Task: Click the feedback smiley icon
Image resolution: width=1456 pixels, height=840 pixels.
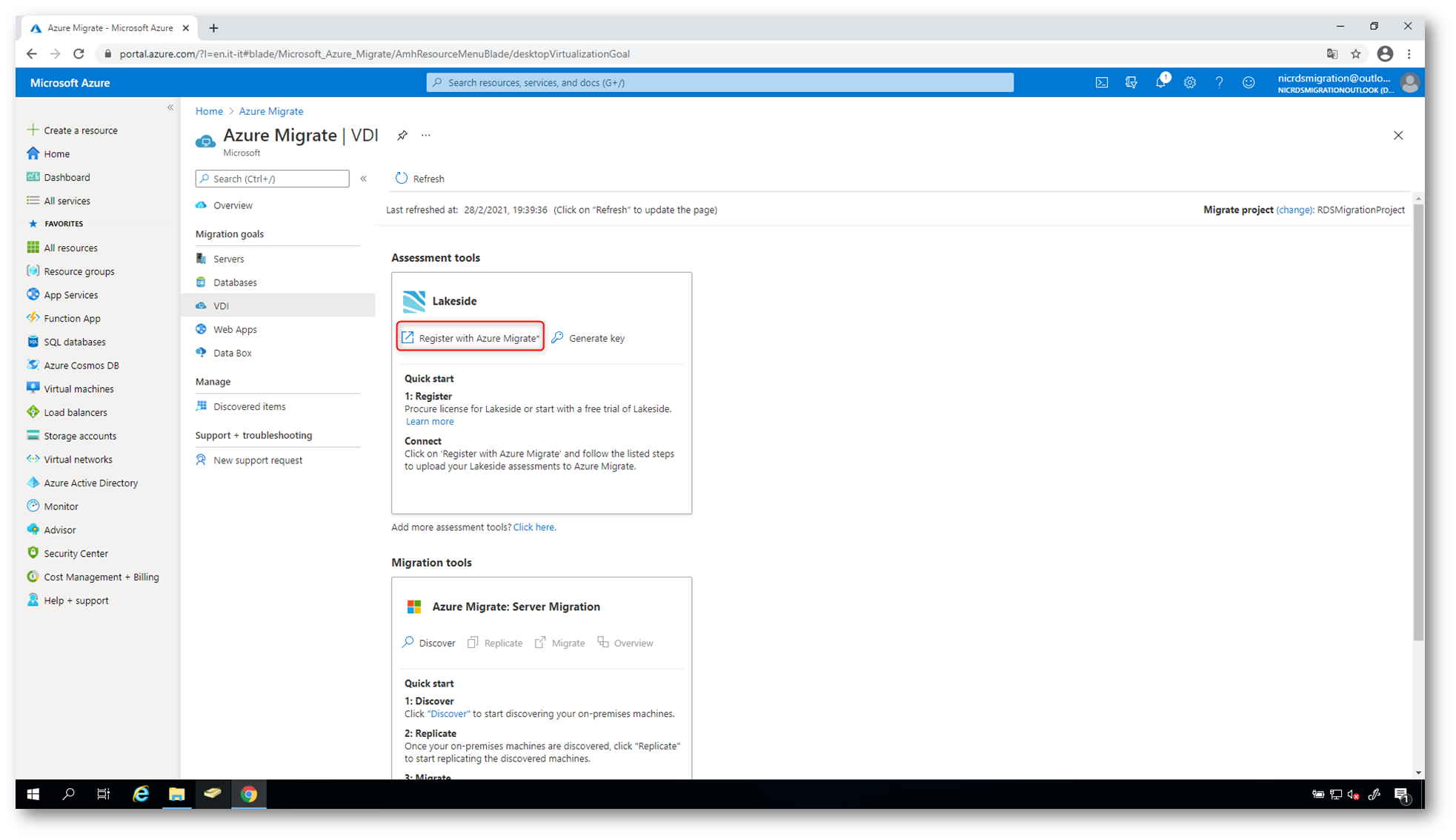Action: (1249, 83)
